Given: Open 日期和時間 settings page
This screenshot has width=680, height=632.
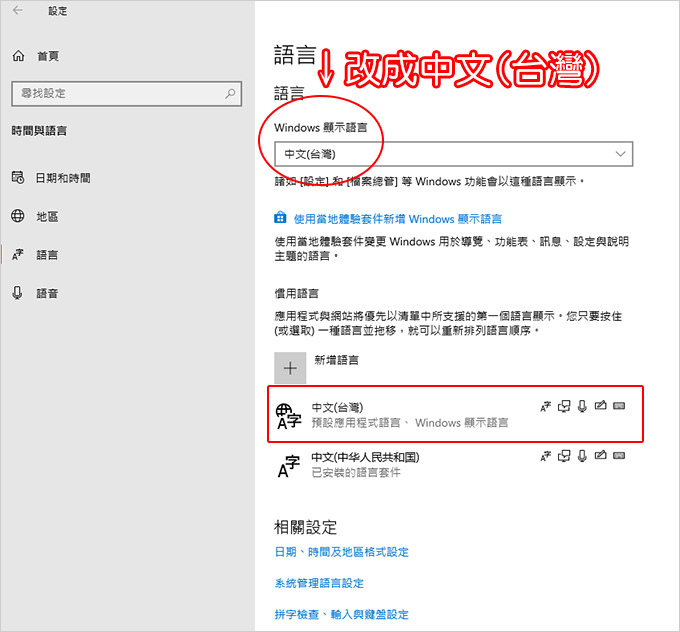Looking at the screenshot, I should pyautogui.click(x=63, y=178).
